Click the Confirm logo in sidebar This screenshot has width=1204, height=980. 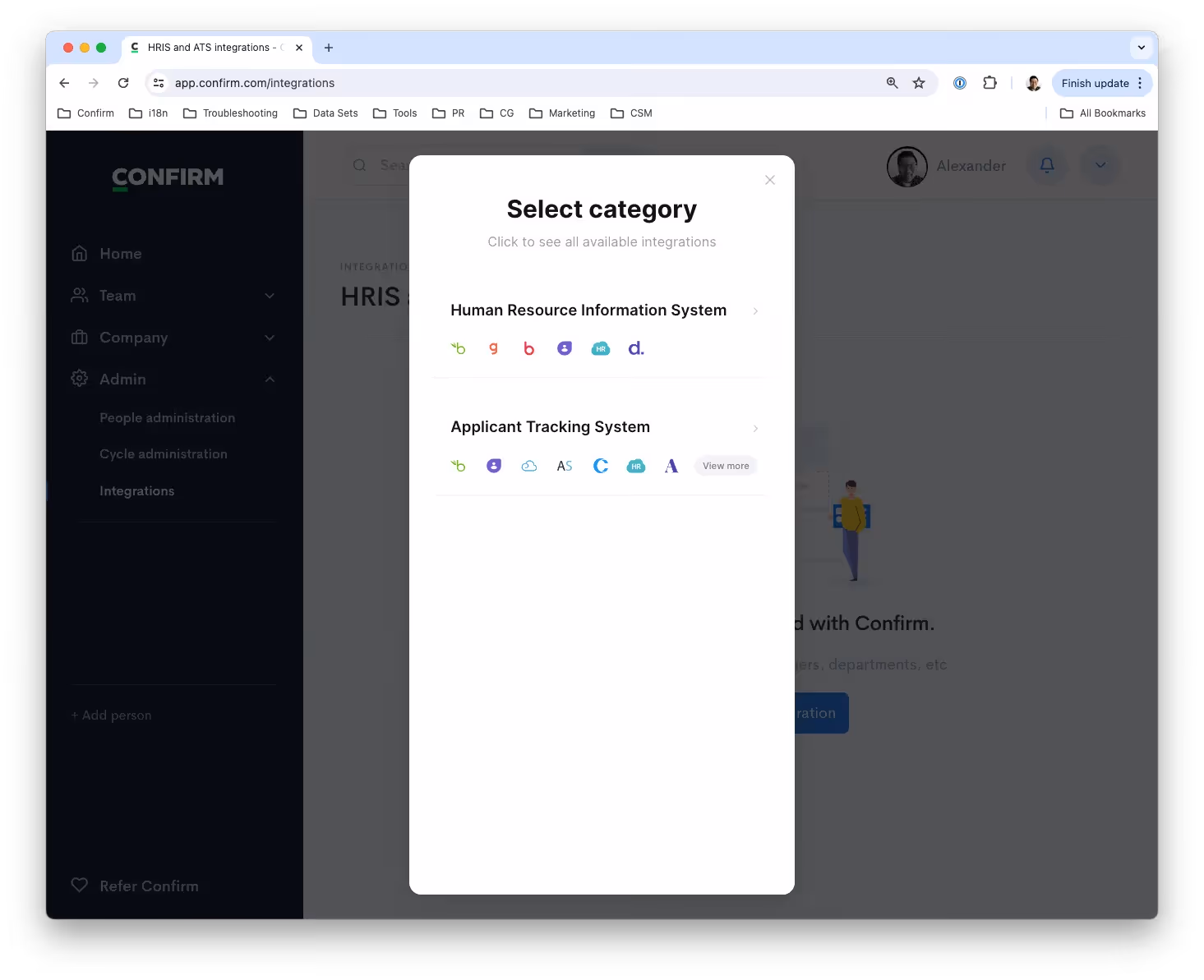(168, 177)
